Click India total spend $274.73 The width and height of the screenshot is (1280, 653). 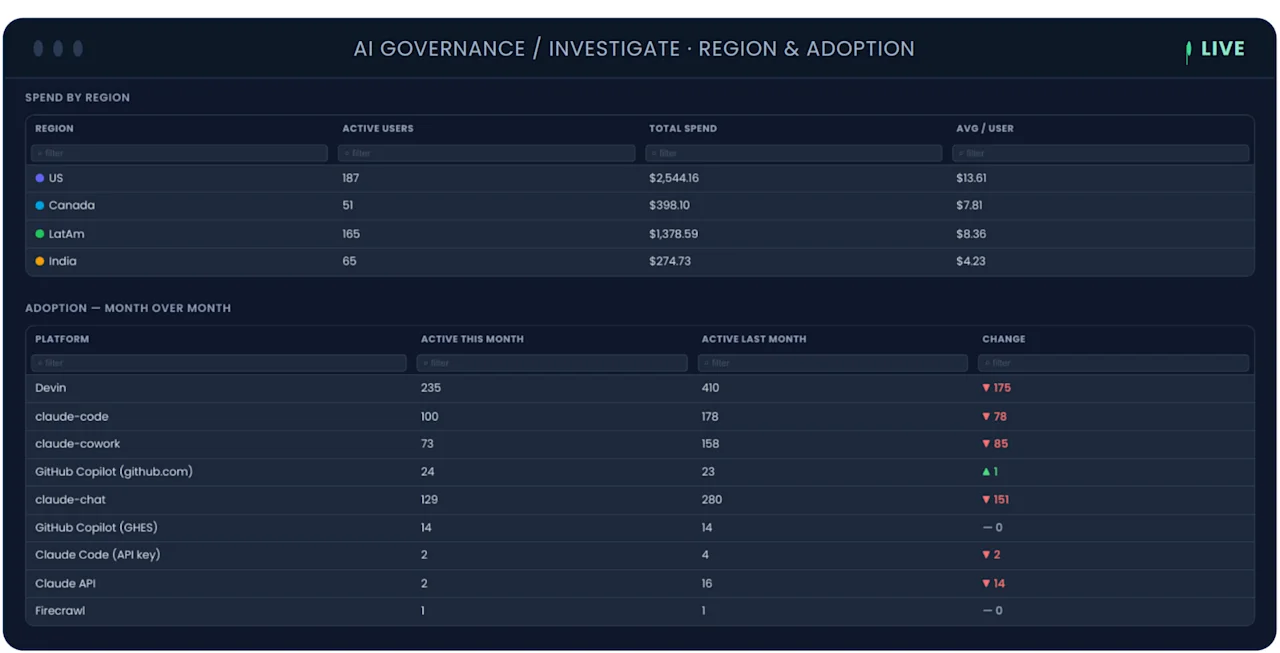669,261
